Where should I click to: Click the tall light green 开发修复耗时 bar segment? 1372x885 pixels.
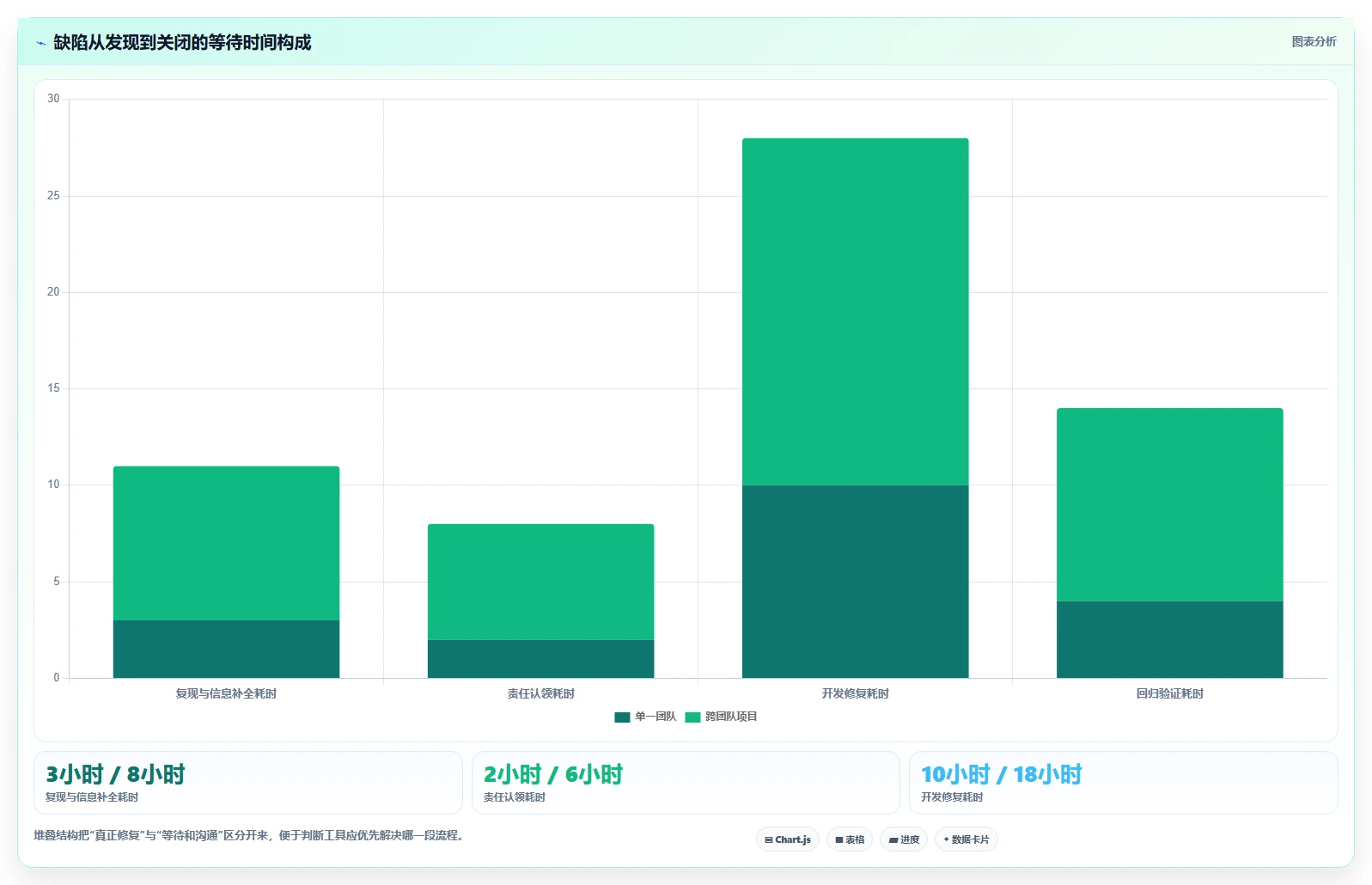point(856,312)
